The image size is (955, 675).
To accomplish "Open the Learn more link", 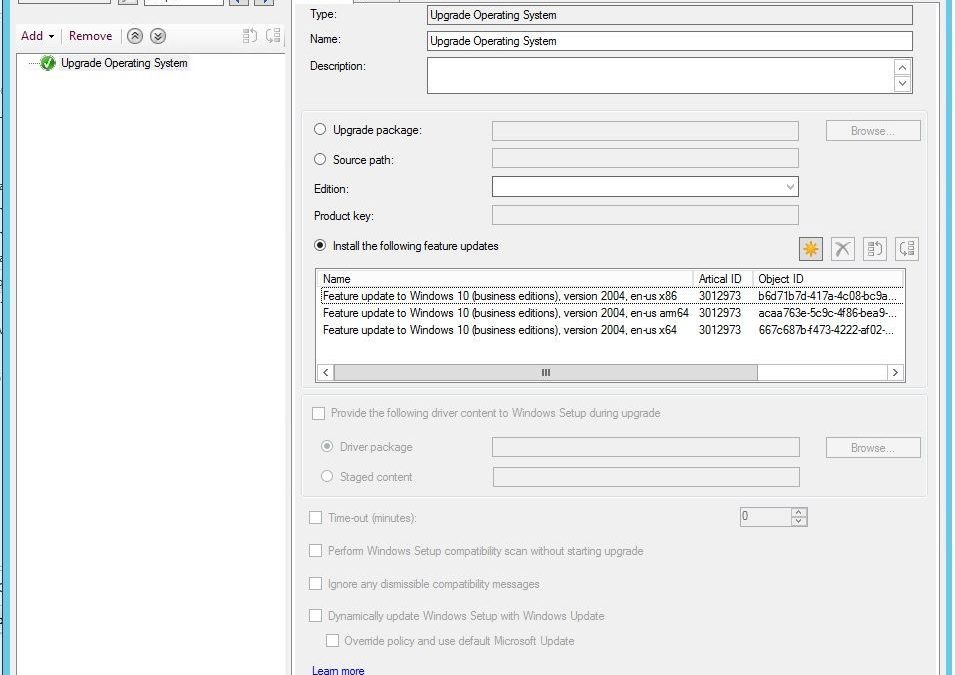I will pos(338,670).
